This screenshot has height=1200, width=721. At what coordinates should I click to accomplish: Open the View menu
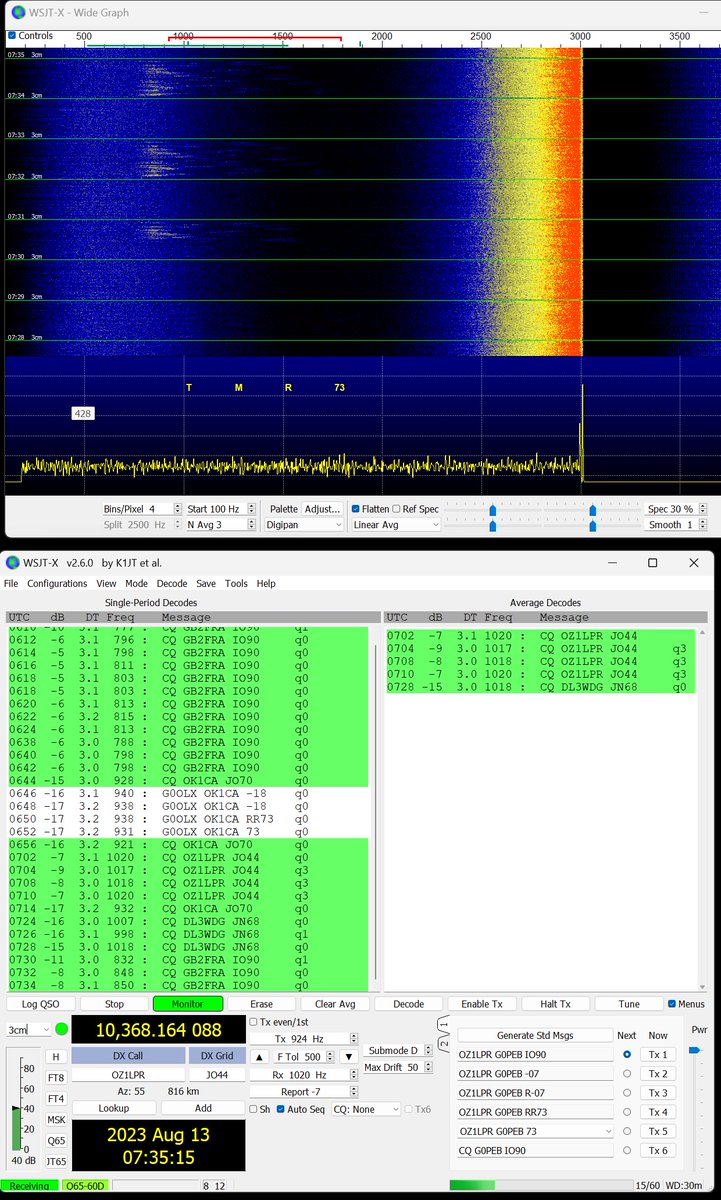(106, 583)
